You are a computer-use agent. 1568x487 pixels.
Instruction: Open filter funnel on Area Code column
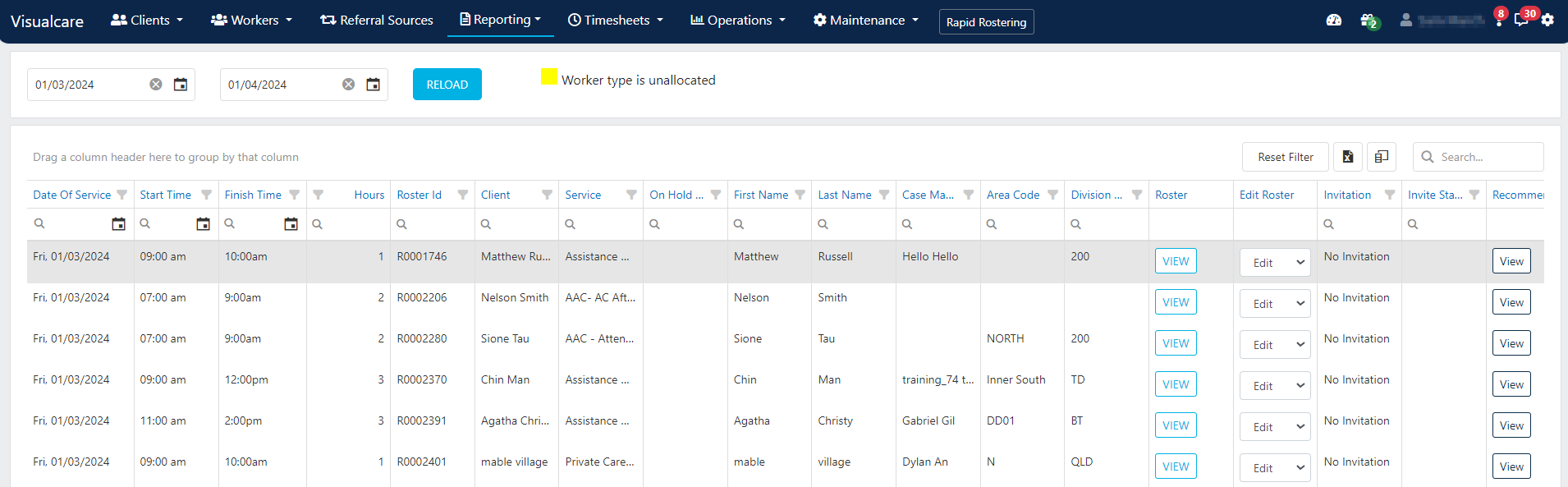pos(1053,195)
